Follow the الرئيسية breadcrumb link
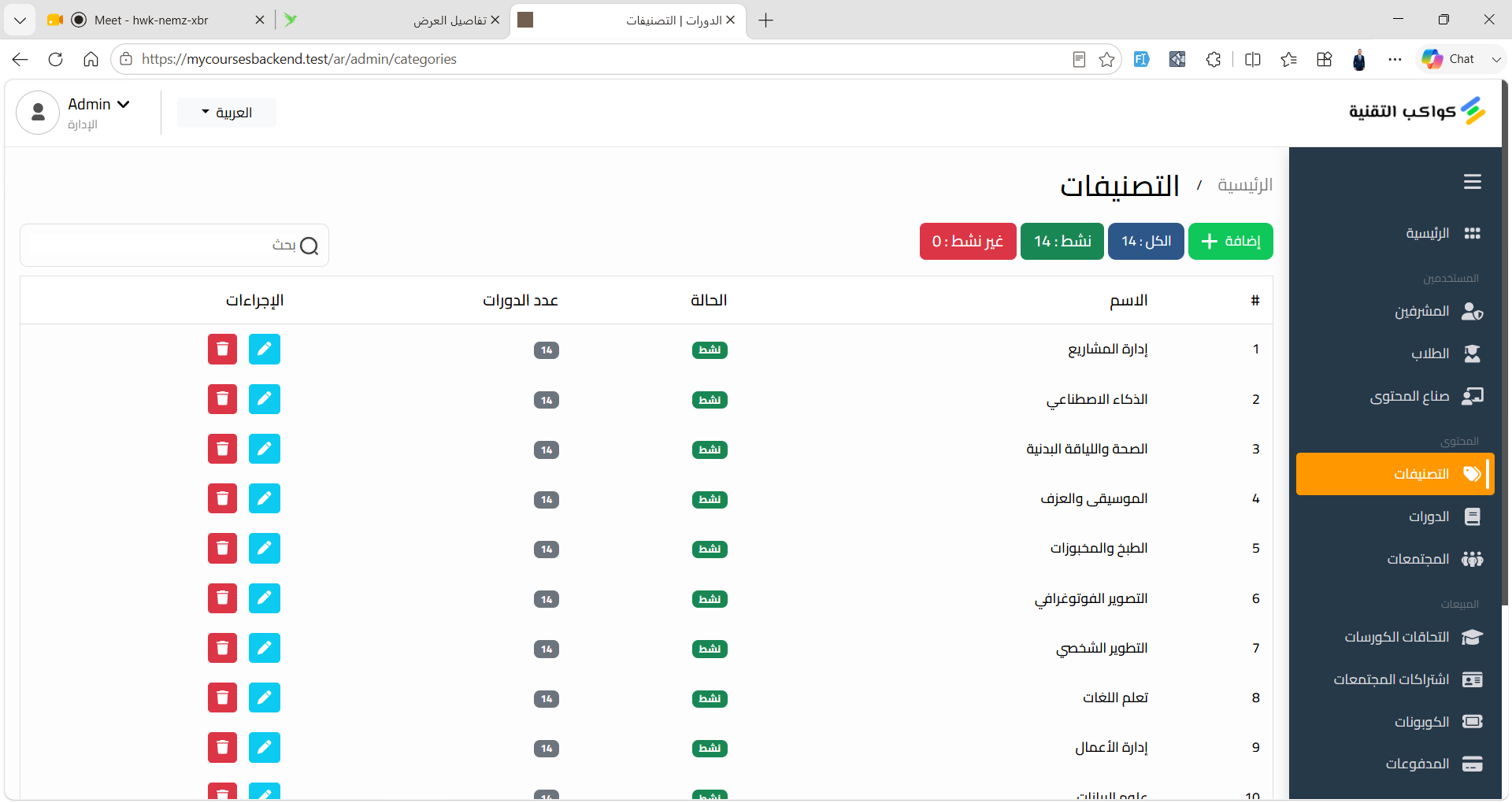Viewport: 1512px width, 803px height. (x=1245, y=184)
